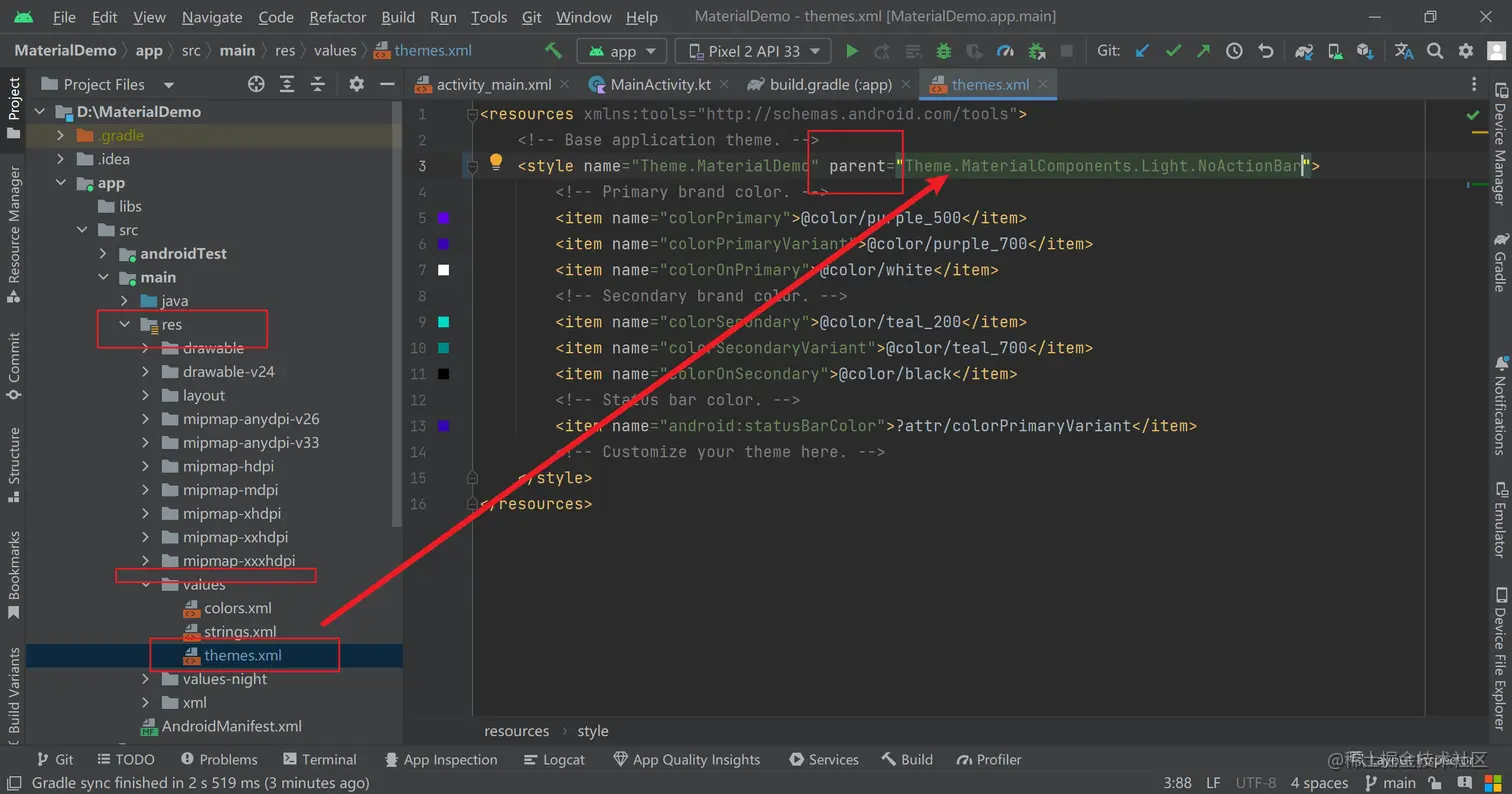
Task: Open the Logcat tool window
Action: [554, 760]
